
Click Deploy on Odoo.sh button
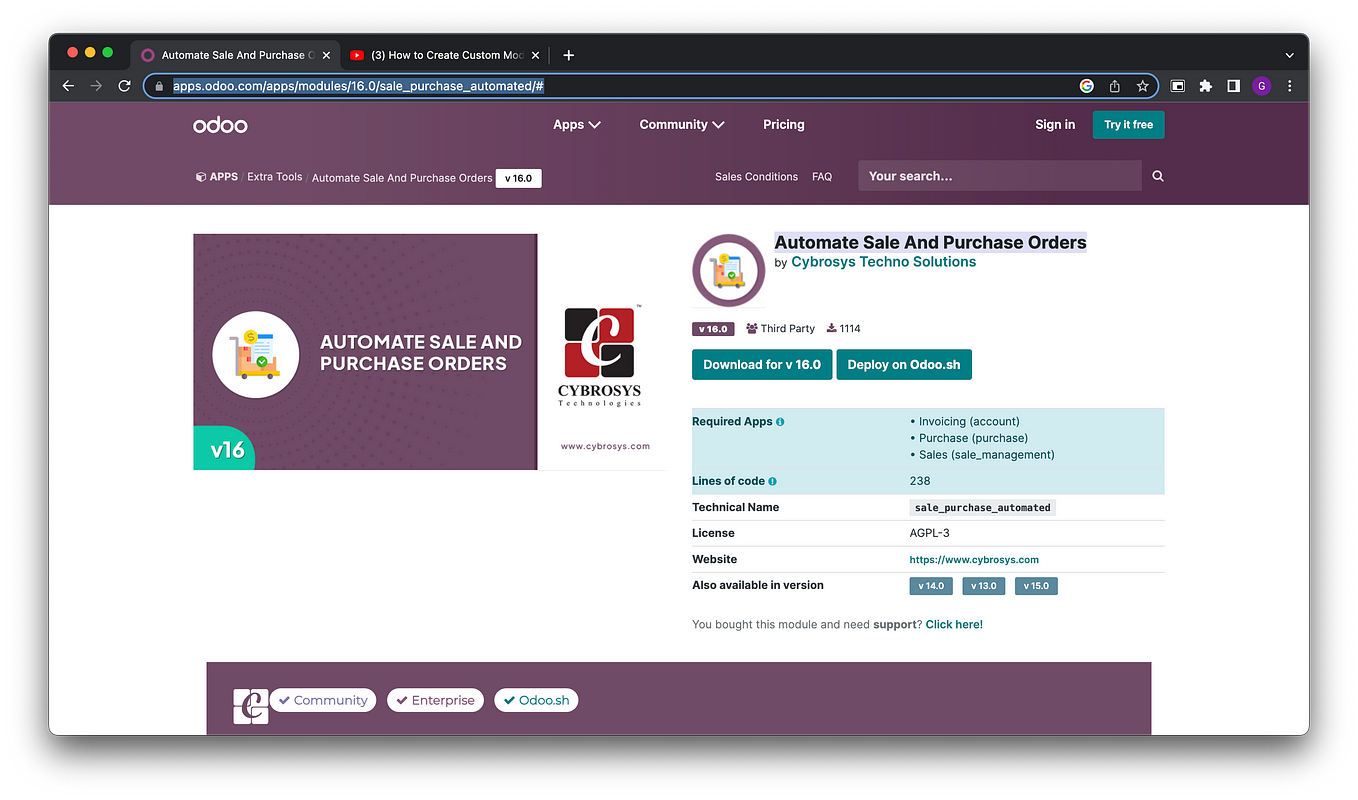(x=904, y=365)
